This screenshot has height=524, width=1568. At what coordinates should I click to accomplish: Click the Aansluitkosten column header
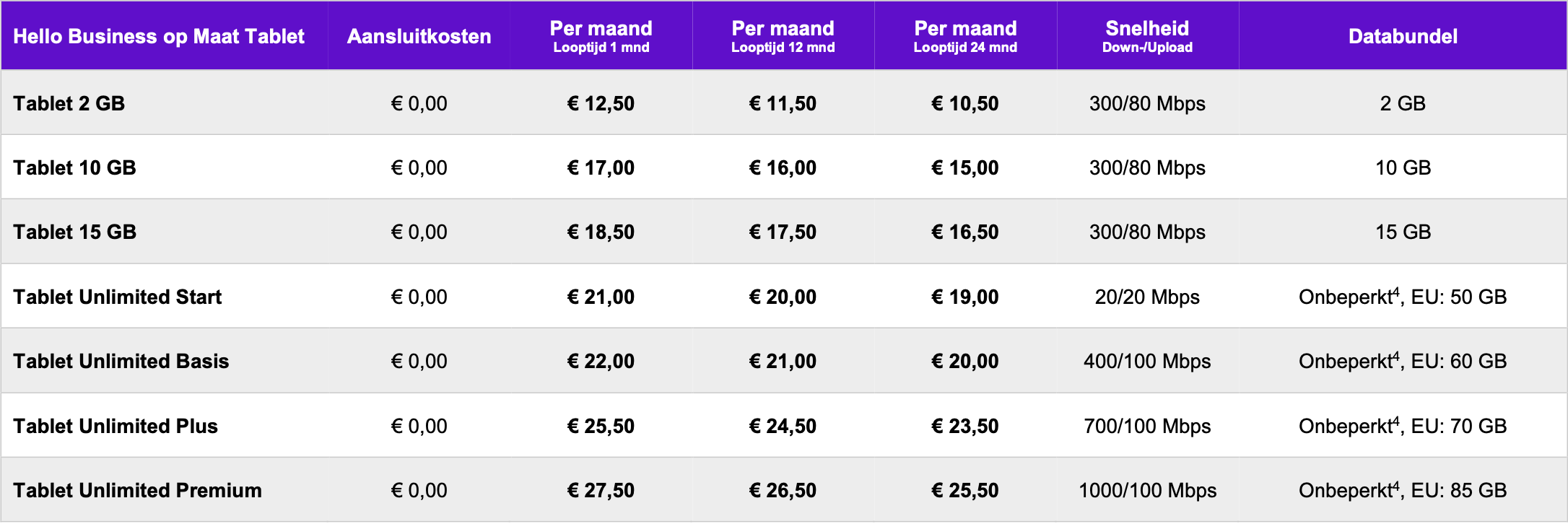(x=419, y=36)
